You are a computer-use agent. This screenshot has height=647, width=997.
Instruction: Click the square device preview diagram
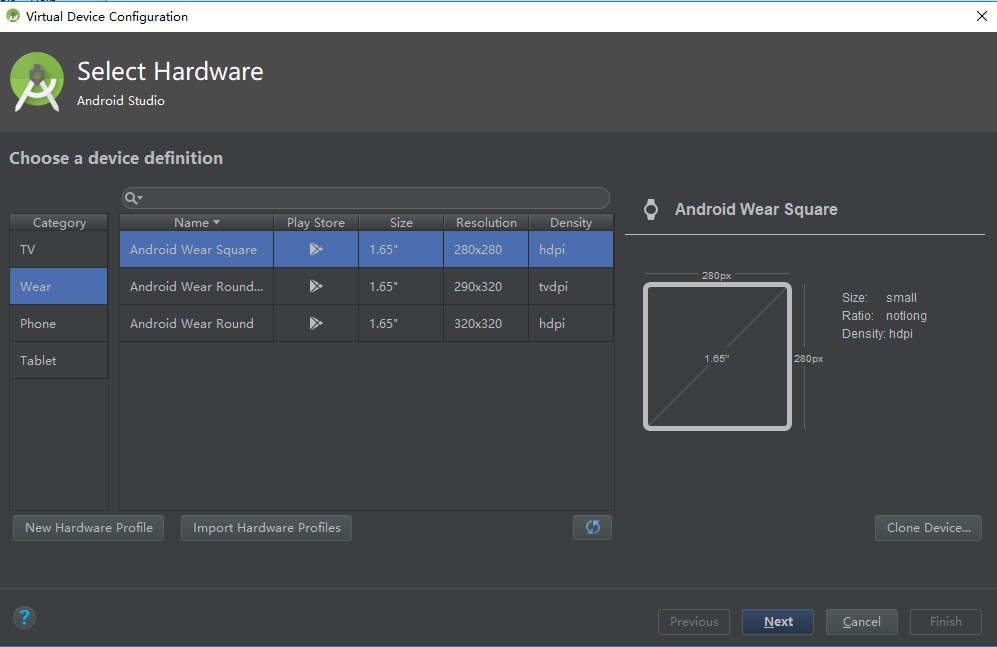tap(717, 356)
